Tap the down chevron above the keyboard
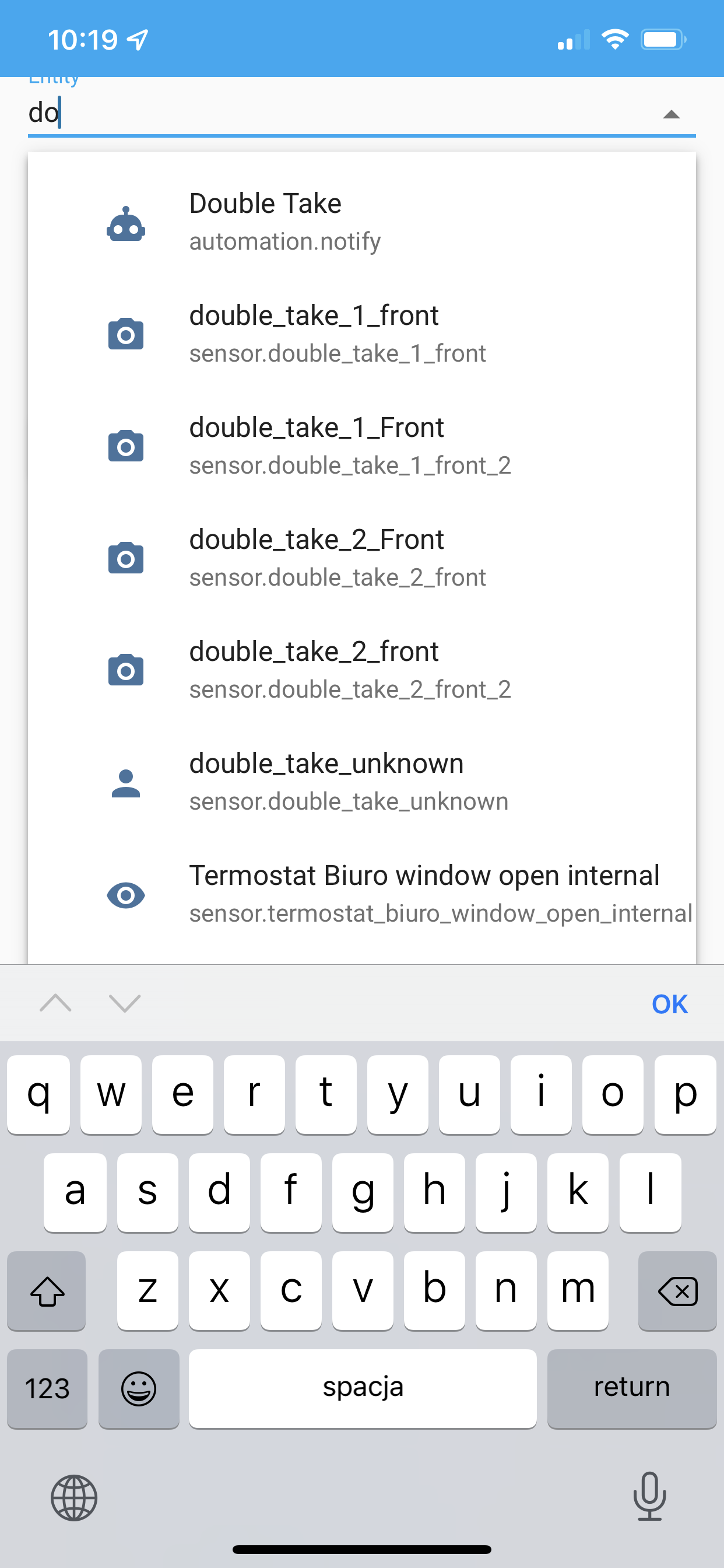The width and height of the screenshot is (724, 1568). (125, 1004)
